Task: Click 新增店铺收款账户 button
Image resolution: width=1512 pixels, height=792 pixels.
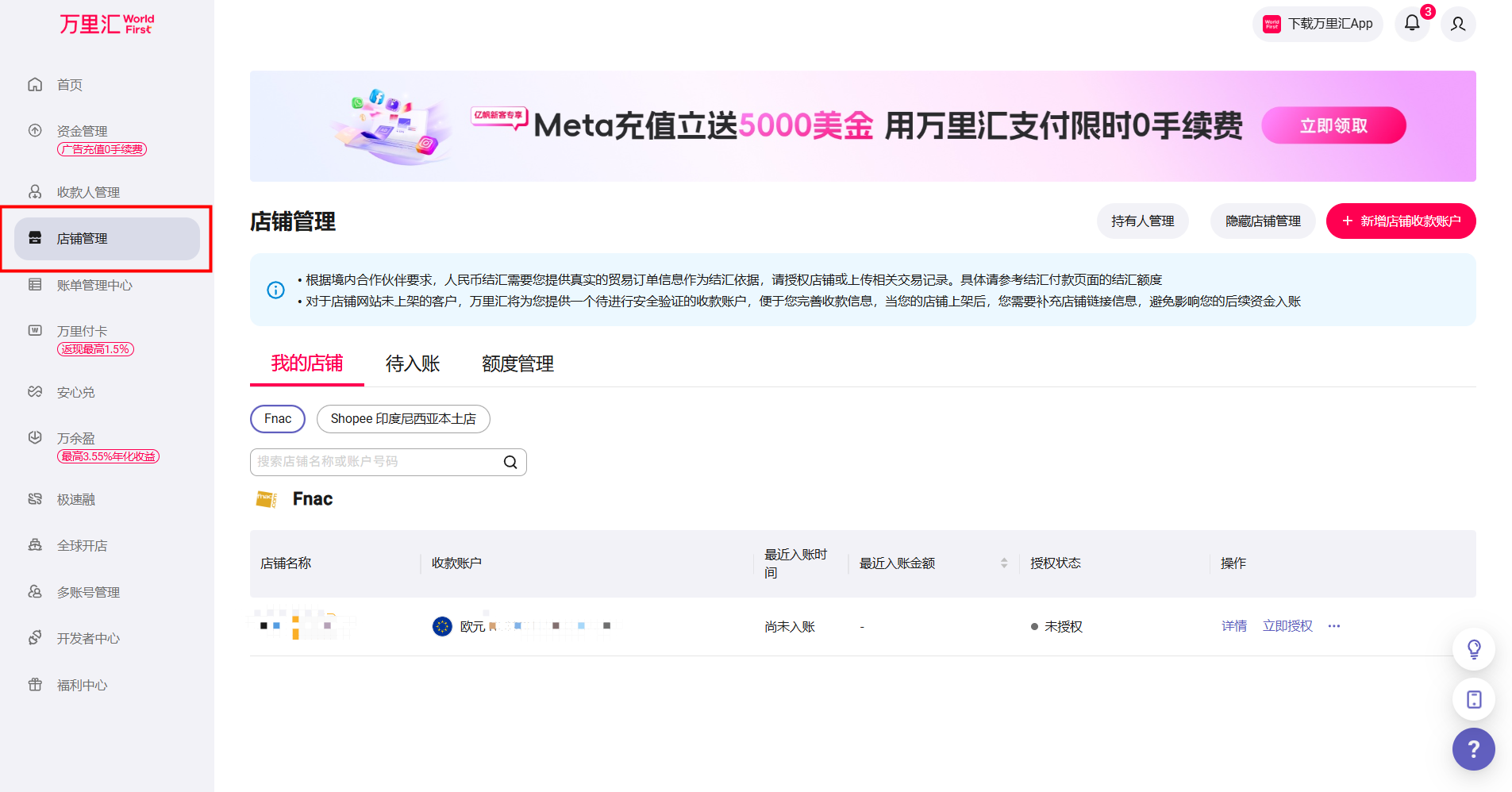Action: pos(1401,221)
